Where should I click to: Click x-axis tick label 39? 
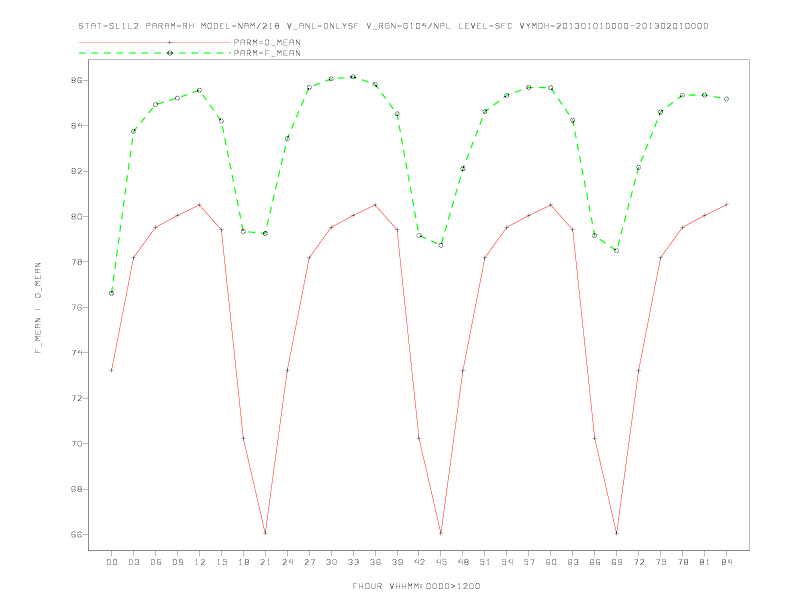point(398,562)
